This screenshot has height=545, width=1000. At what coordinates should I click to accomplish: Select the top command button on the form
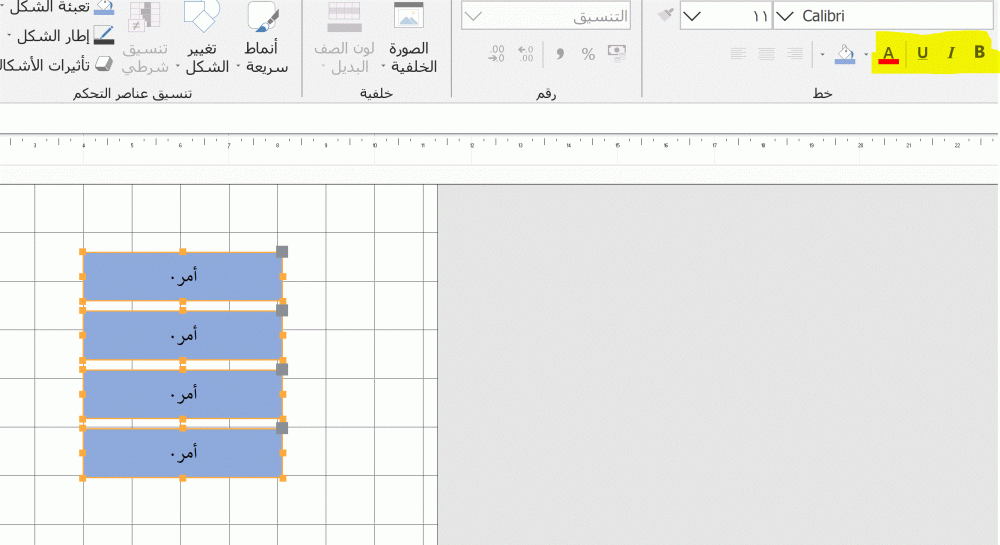coord(182,276)
